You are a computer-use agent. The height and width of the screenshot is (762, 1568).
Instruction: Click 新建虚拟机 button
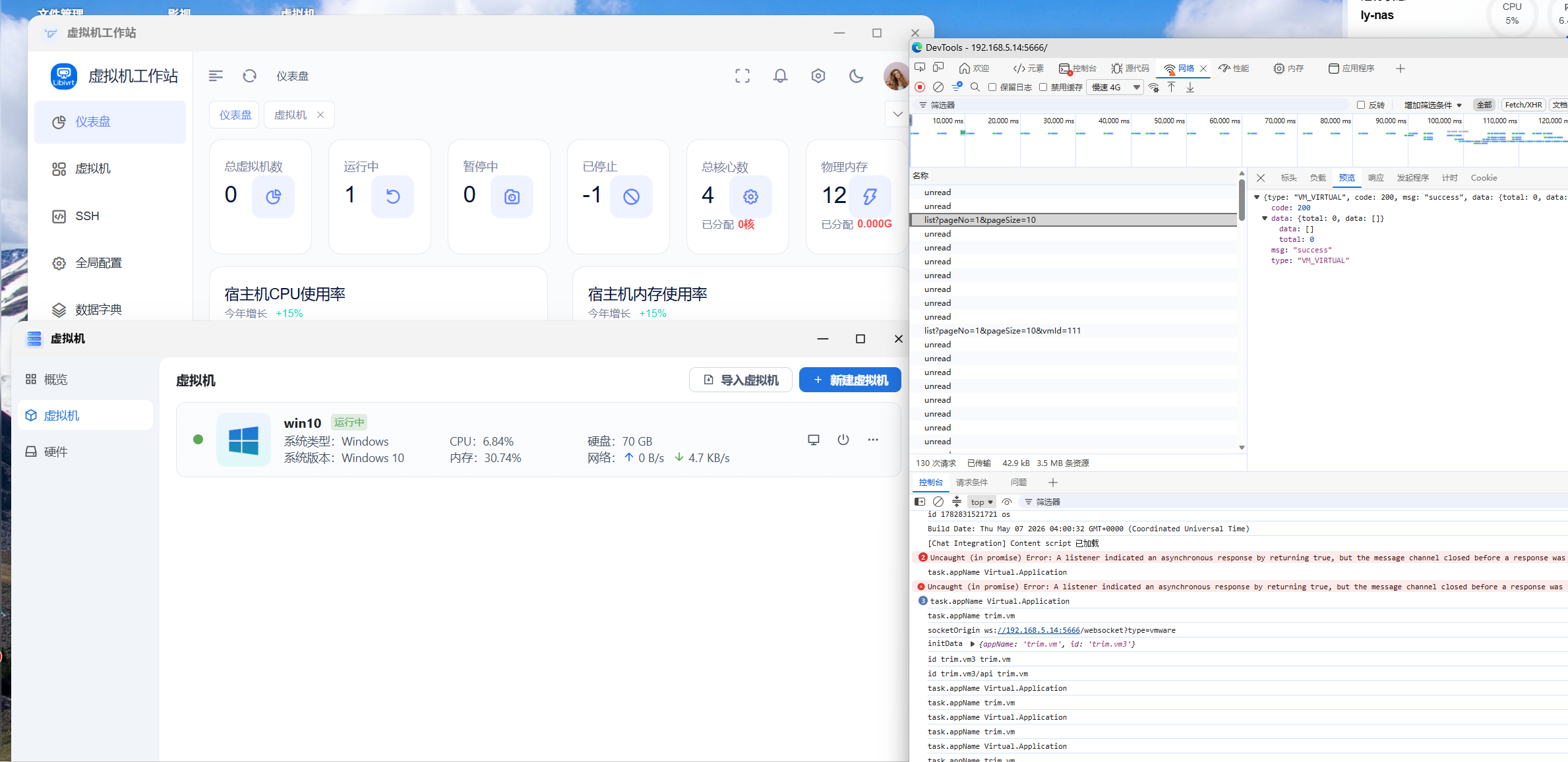(850, 380)
